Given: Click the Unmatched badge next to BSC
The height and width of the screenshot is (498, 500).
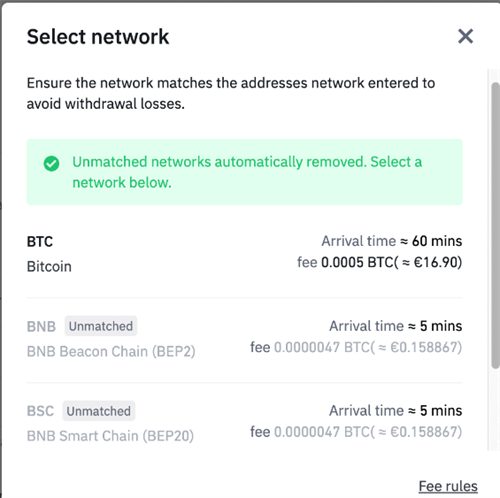Looking at the screenshot, I should point(99,411).
